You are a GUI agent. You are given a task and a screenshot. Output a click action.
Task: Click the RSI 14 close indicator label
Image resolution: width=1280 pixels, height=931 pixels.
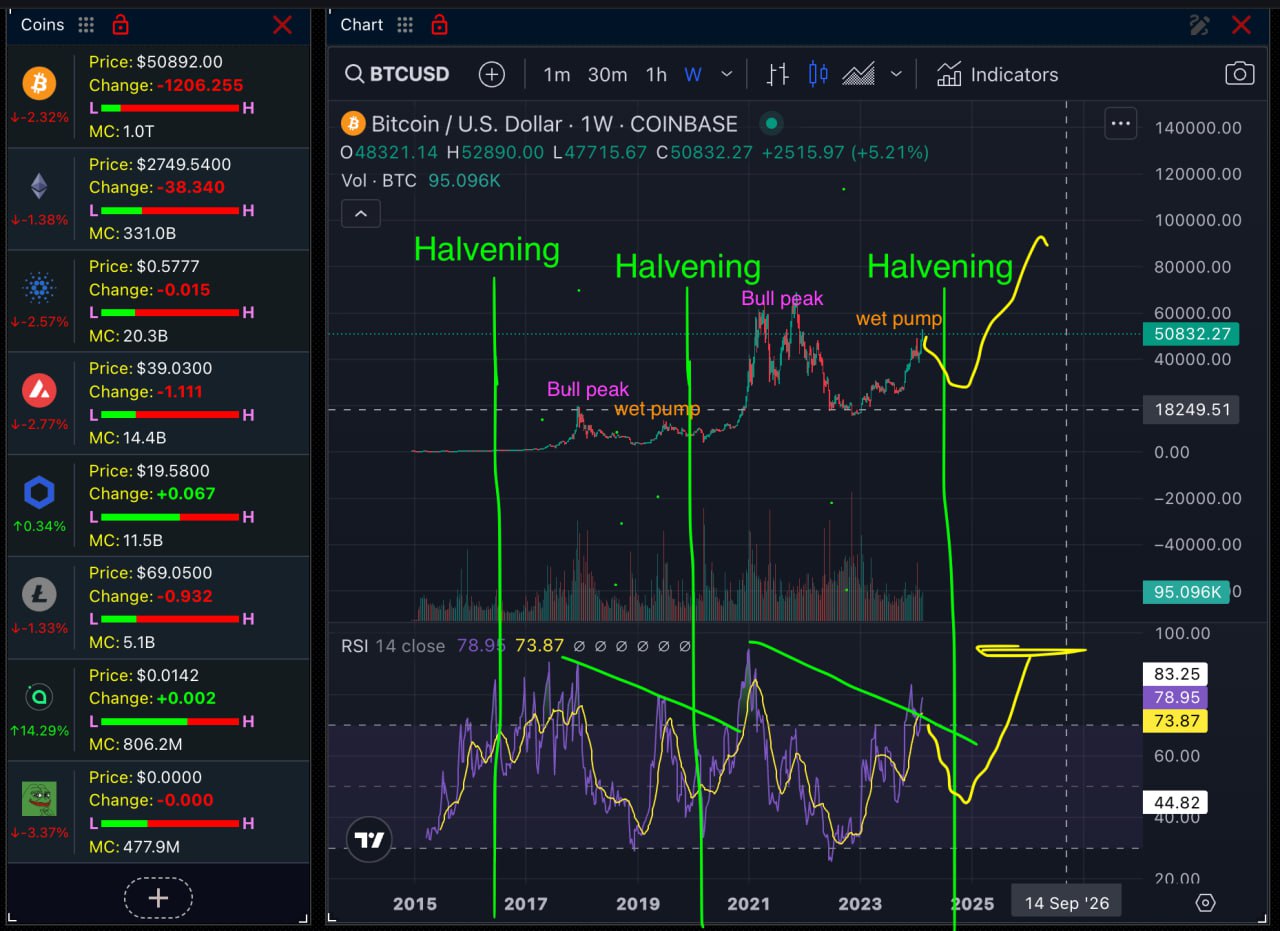pyautogui.click(x=393, y=646)
